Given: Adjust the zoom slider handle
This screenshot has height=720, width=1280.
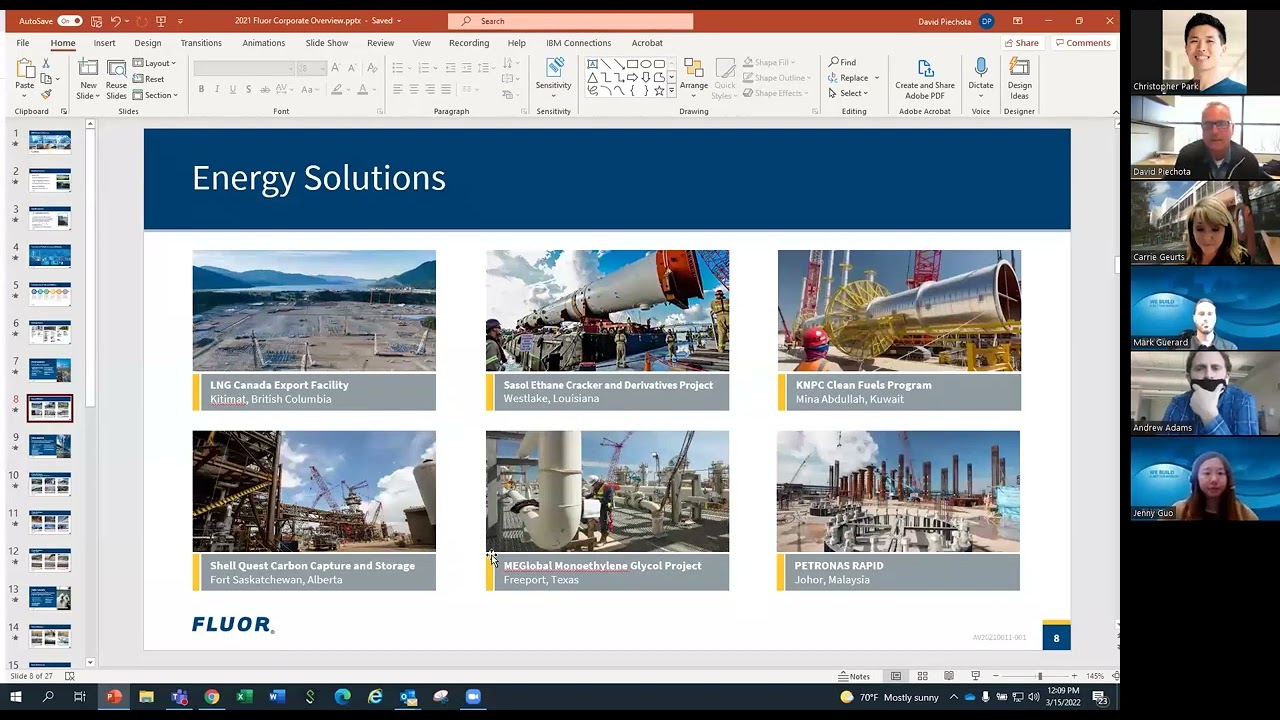Looking at the screenshot, I should click(x=1039, y=676).
